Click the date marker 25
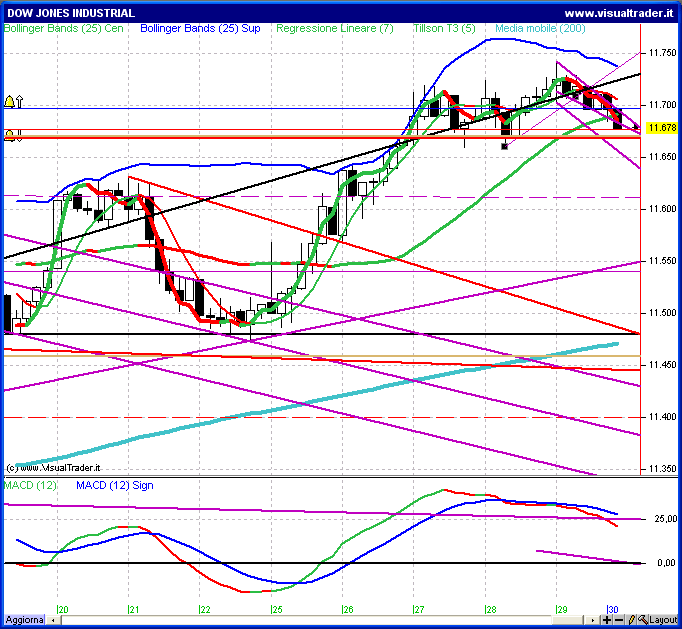 coord(277,609)
